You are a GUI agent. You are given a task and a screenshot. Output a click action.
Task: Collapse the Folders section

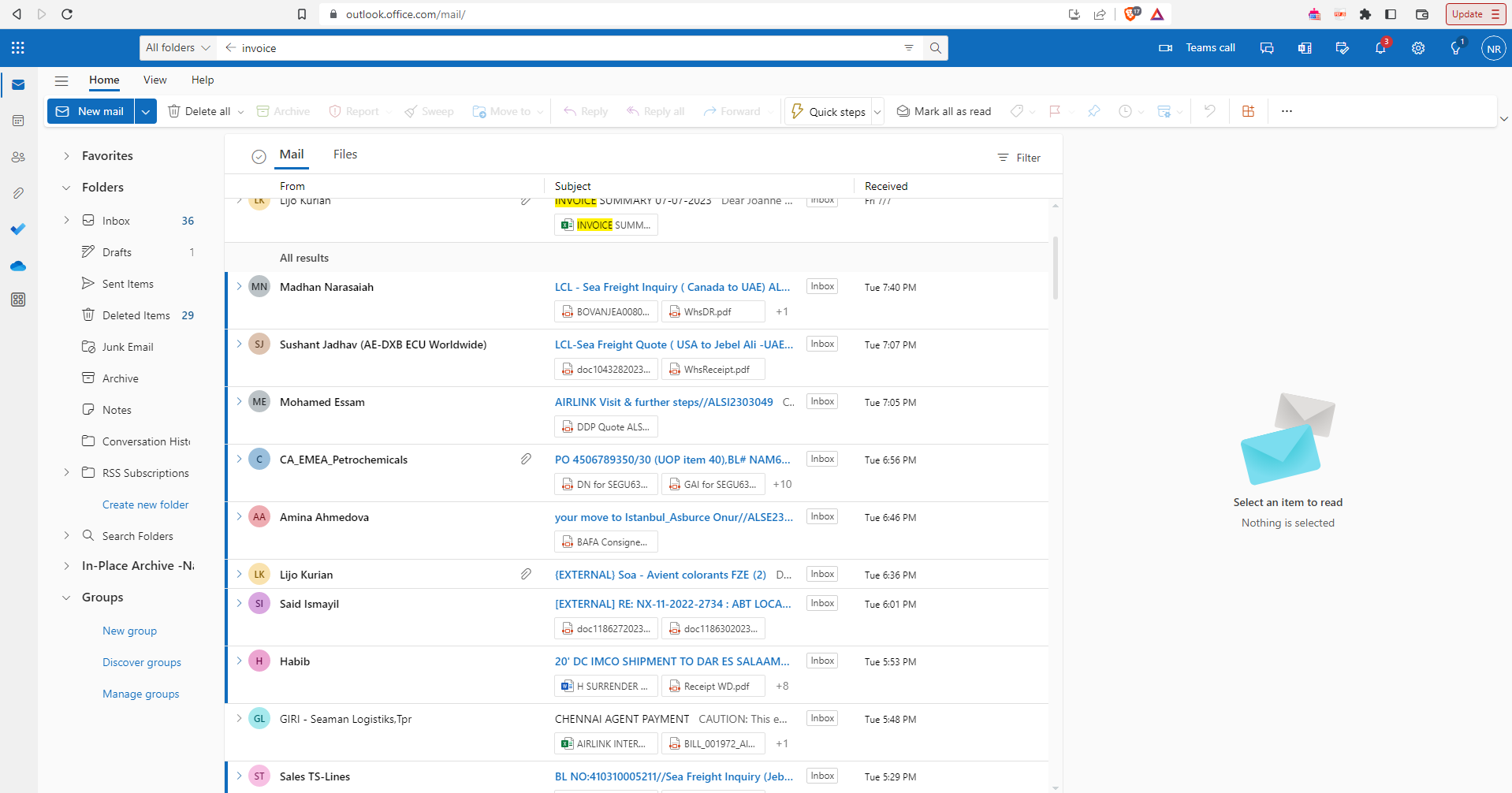(66, 188)
